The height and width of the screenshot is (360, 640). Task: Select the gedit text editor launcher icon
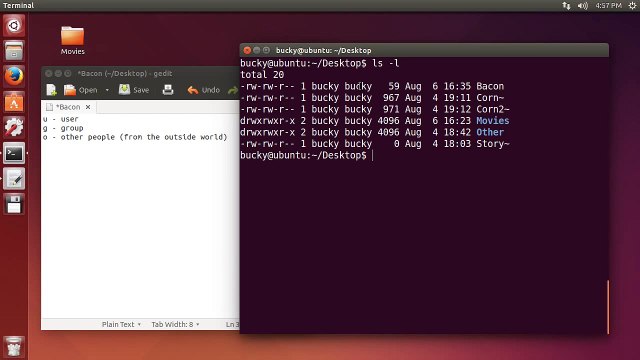pos(14,179)
